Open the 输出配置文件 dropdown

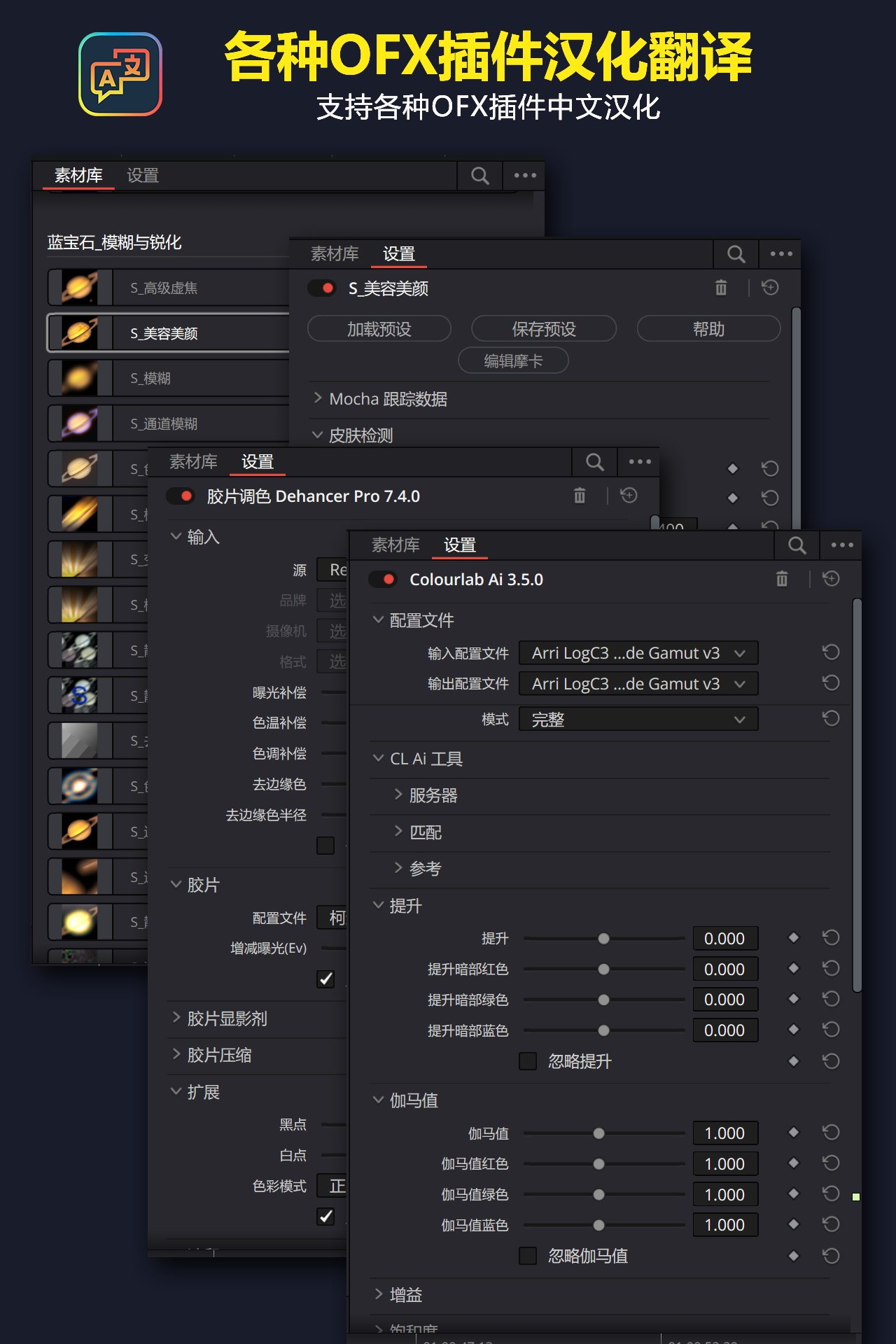638,684
